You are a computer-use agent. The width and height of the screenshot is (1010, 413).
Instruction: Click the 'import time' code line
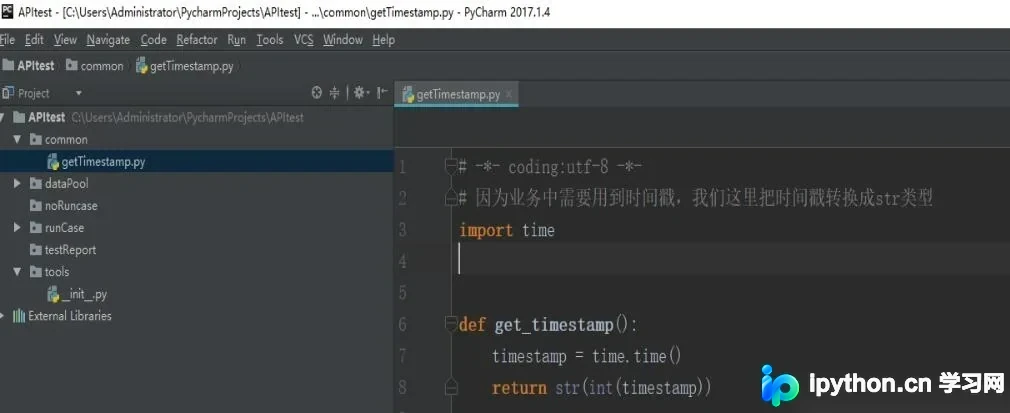[x=507, y=230]
